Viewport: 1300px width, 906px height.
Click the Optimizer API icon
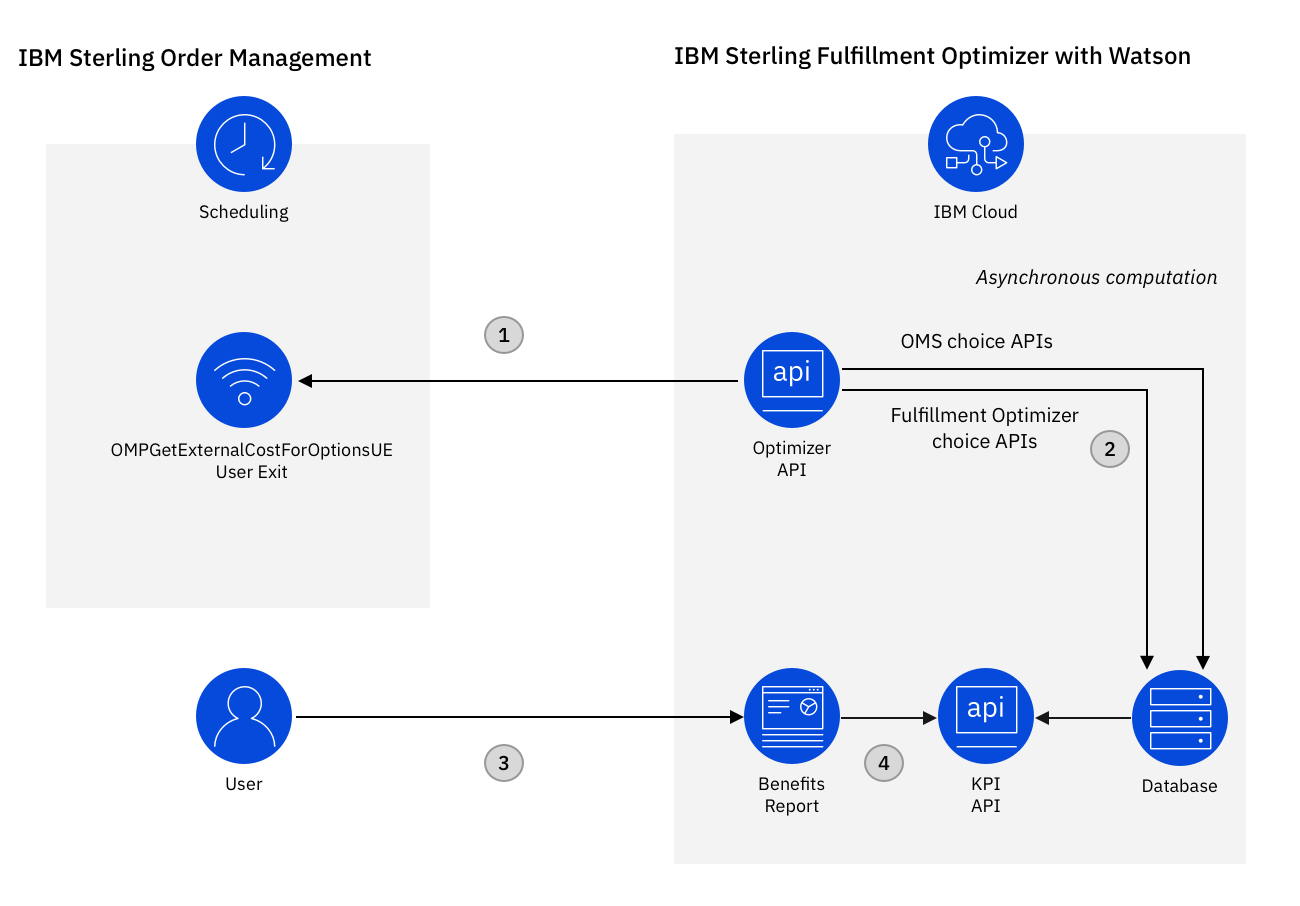tap(792, 380)
